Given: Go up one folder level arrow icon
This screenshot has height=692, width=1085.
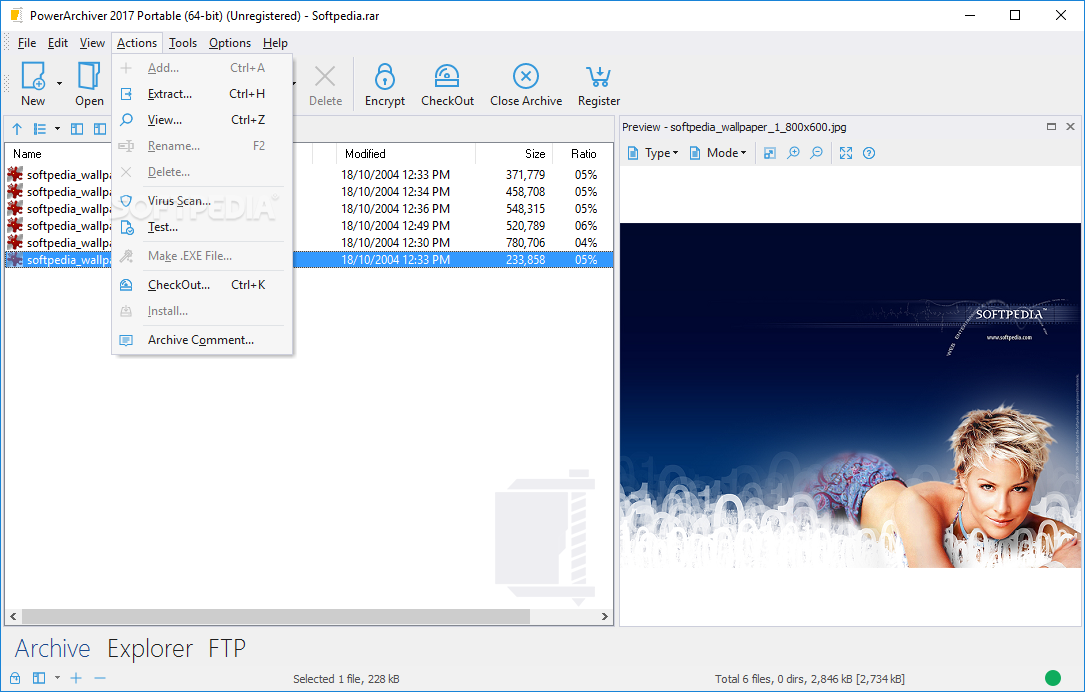Looking at the screenshot, I should (17, 129).
